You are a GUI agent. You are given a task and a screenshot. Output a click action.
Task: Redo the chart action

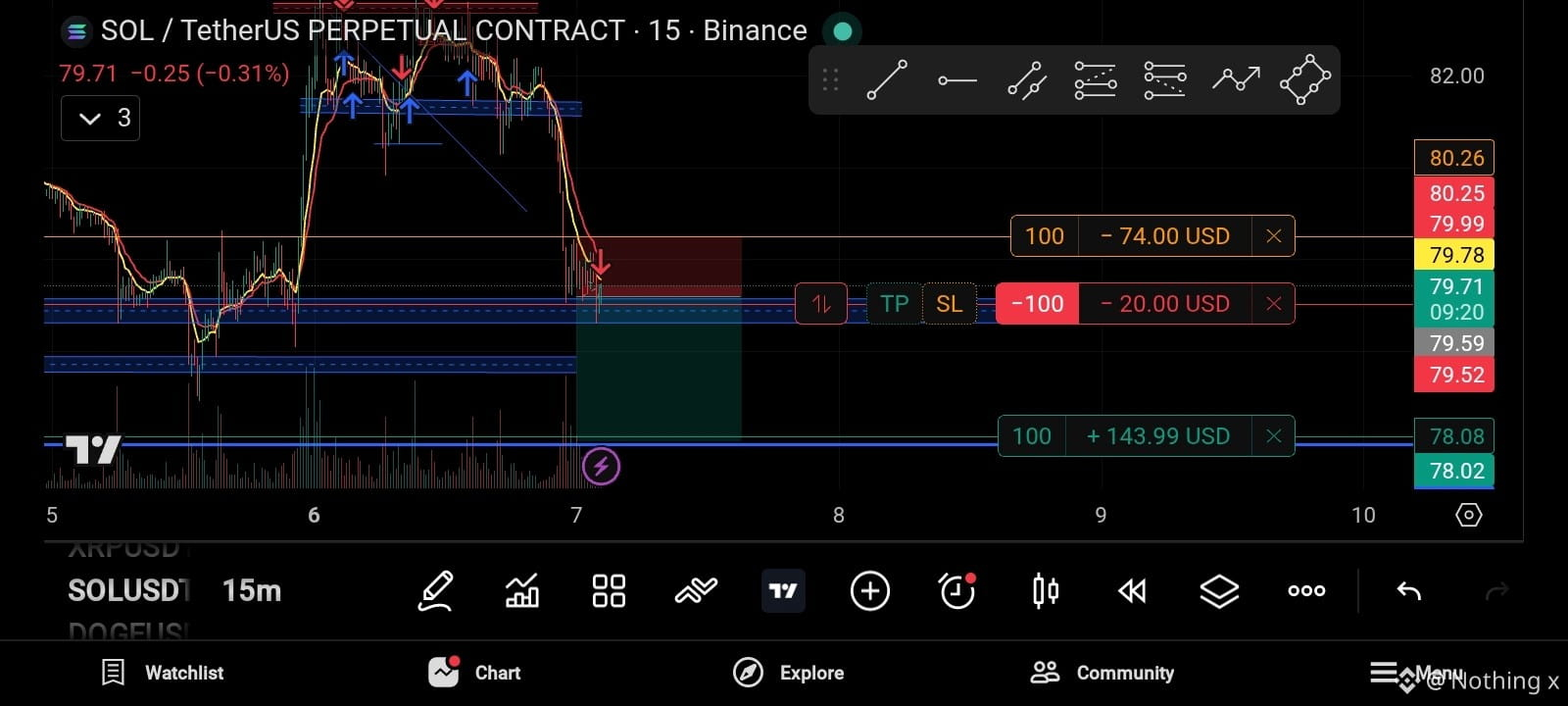pos(1496,591)
